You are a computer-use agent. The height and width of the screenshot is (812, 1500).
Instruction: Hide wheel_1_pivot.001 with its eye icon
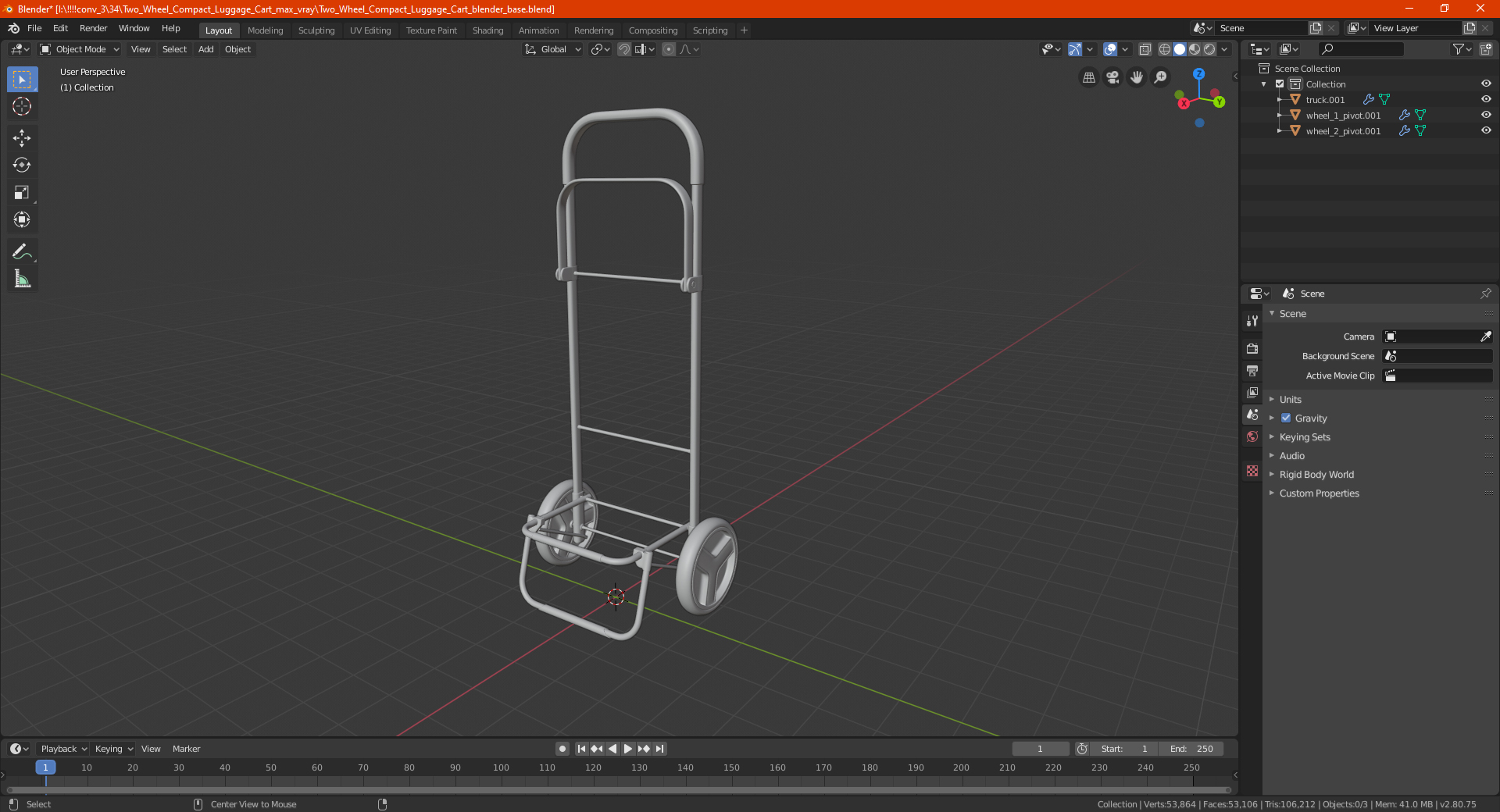(1486, 115)
